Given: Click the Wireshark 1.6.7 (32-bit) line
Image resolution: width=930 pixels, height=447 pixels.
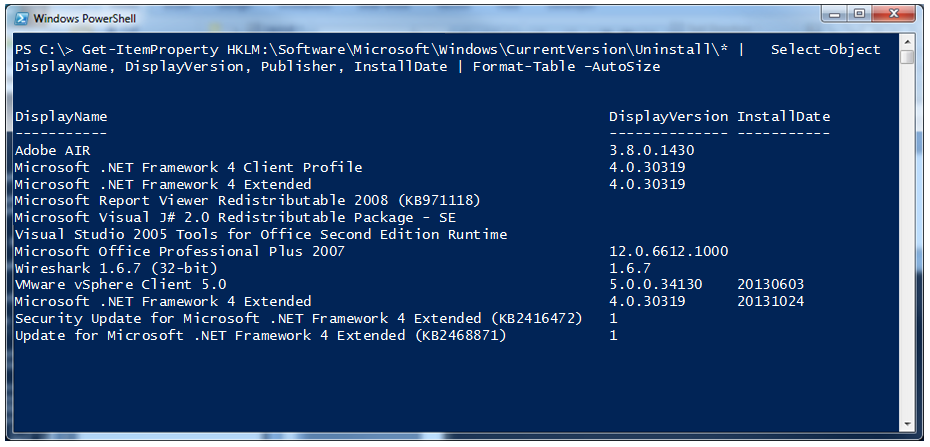Looking at the screenshot, I should click(x=116, y=268).
